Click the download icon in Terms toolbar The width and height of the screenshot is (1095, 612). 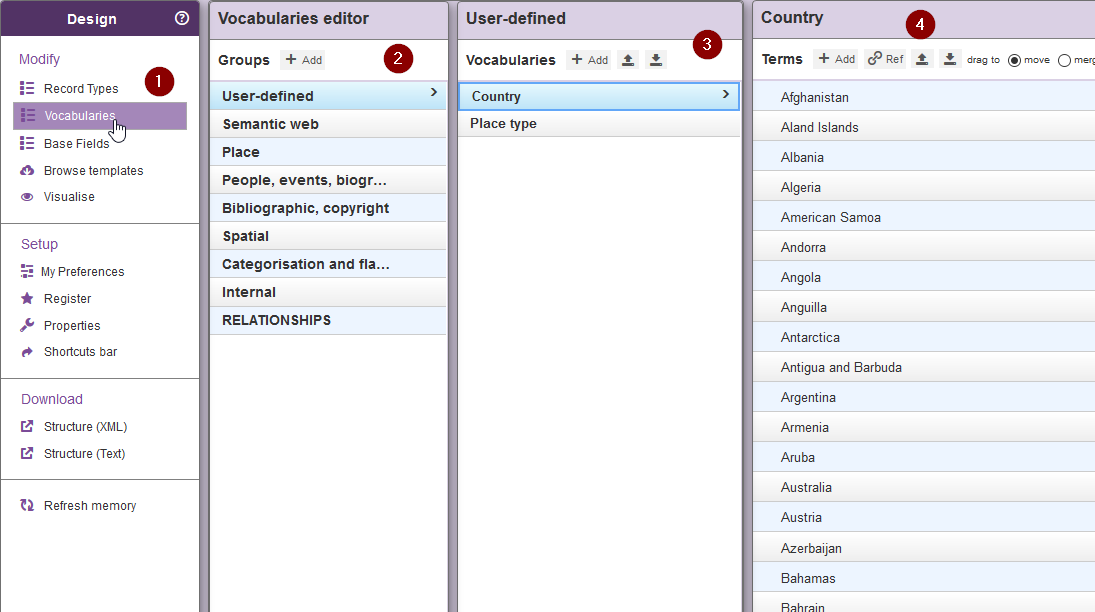coord(950,59)
